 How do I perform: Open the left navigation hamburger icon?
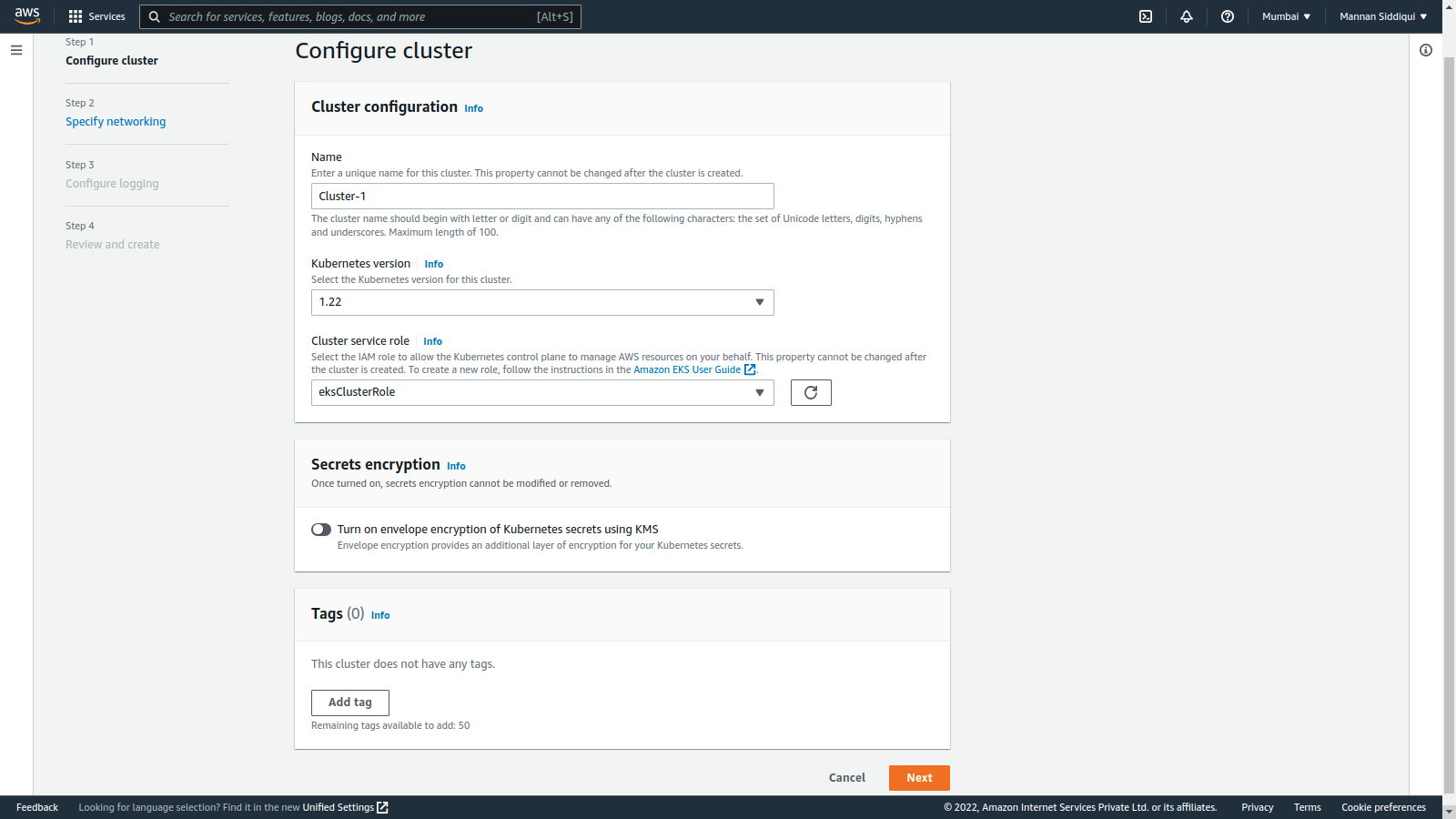(16, 50)
